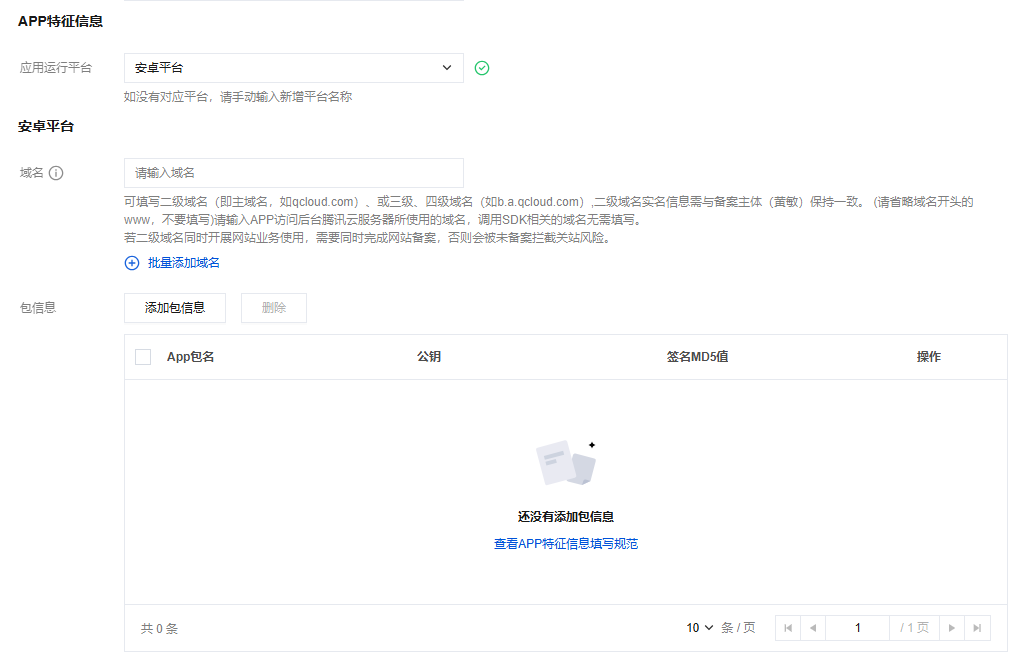This screenshot has height=656, width=1020.
Task: Go to the previous page arrow
Action: click(x=813, y=628)
